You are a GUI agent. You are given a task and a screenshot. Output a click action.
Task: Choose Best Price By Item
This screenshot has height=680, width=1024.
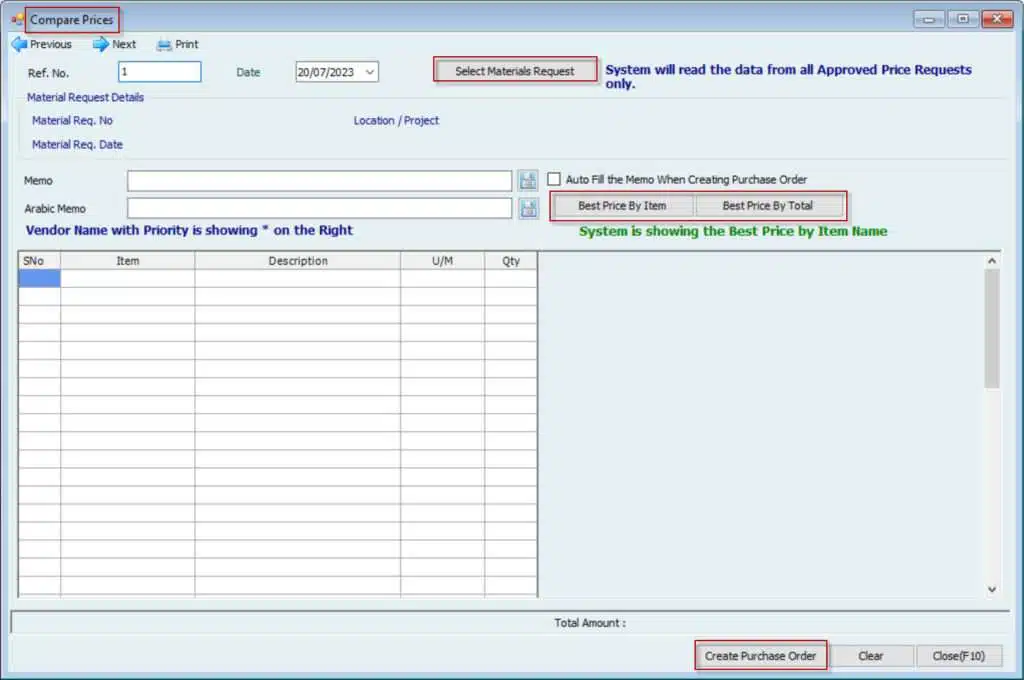622,206
